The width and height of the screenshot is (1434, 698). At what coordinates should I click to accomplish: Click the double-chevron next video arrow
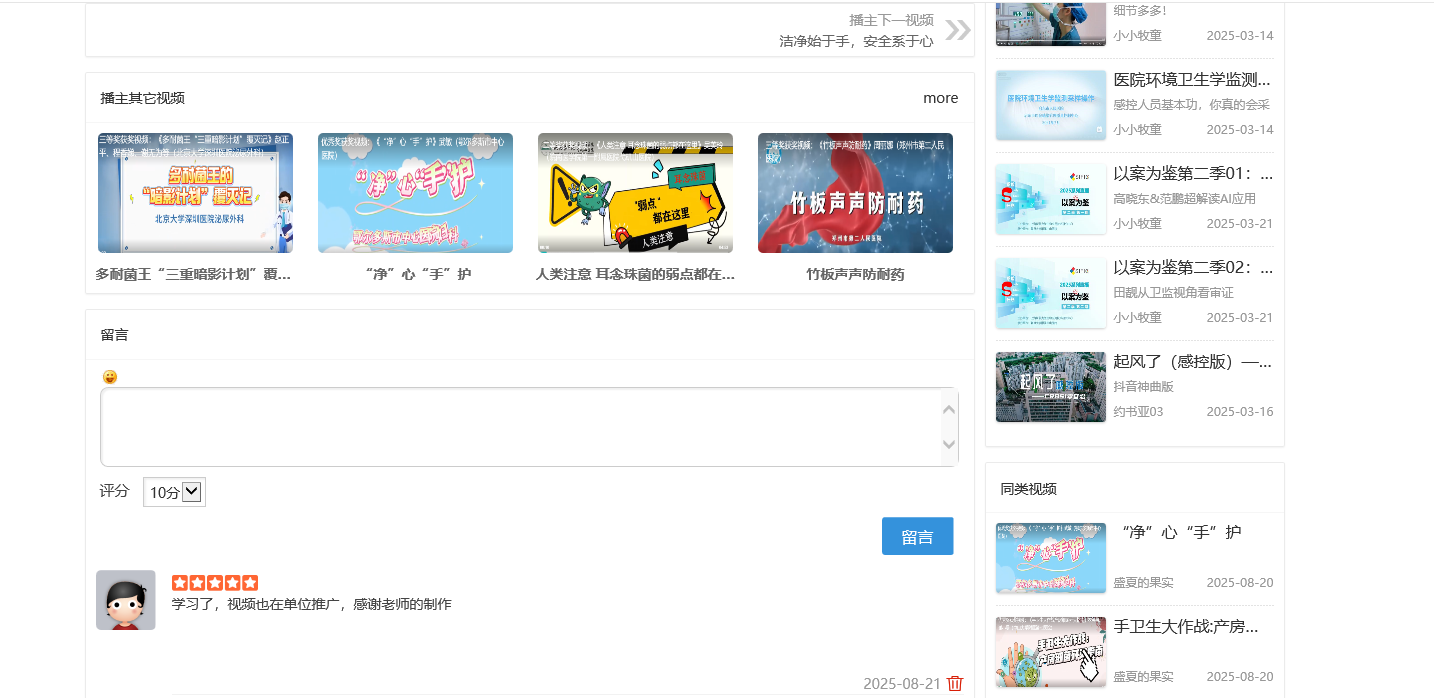coord(957,30)
